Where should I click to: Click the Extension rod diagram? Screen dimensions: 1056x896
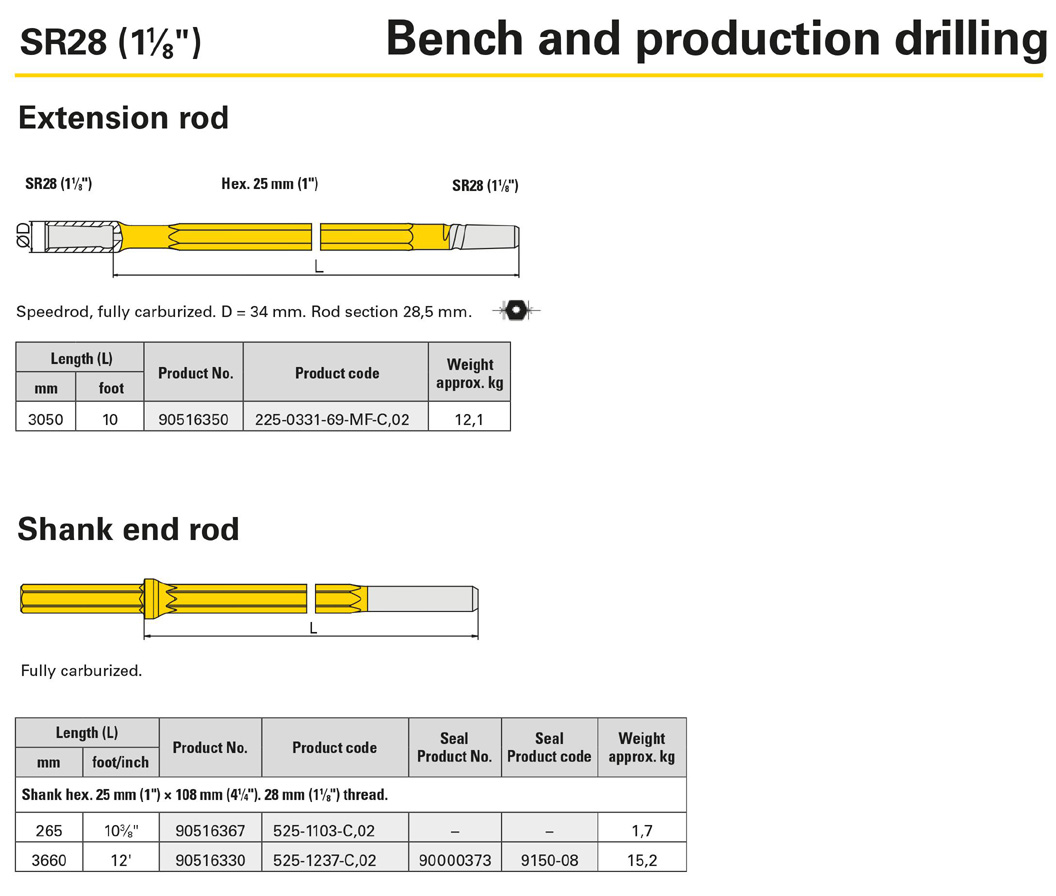point(267,249)
